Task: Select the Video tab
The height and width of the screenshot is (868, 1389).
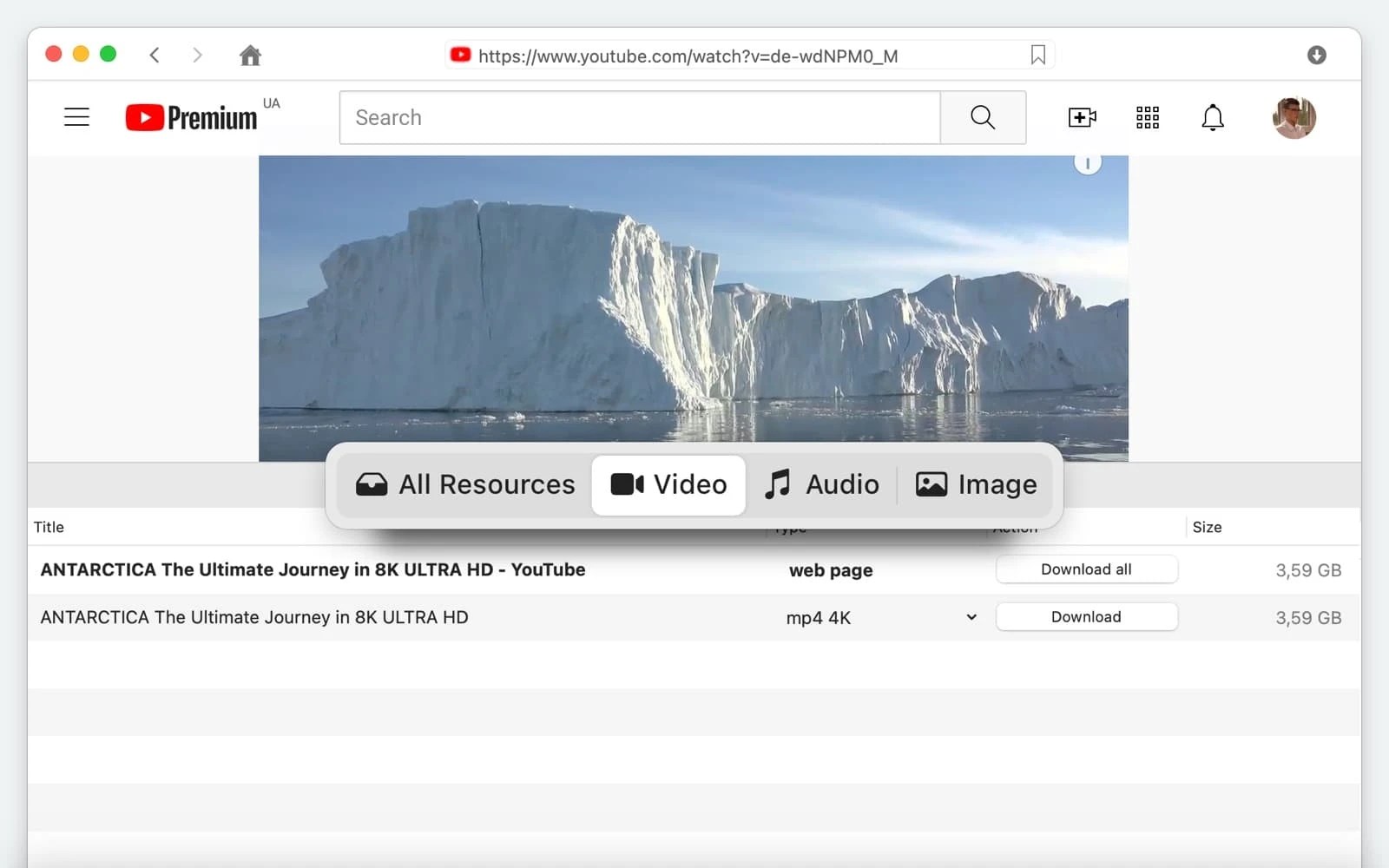Action: click(668, 484)
